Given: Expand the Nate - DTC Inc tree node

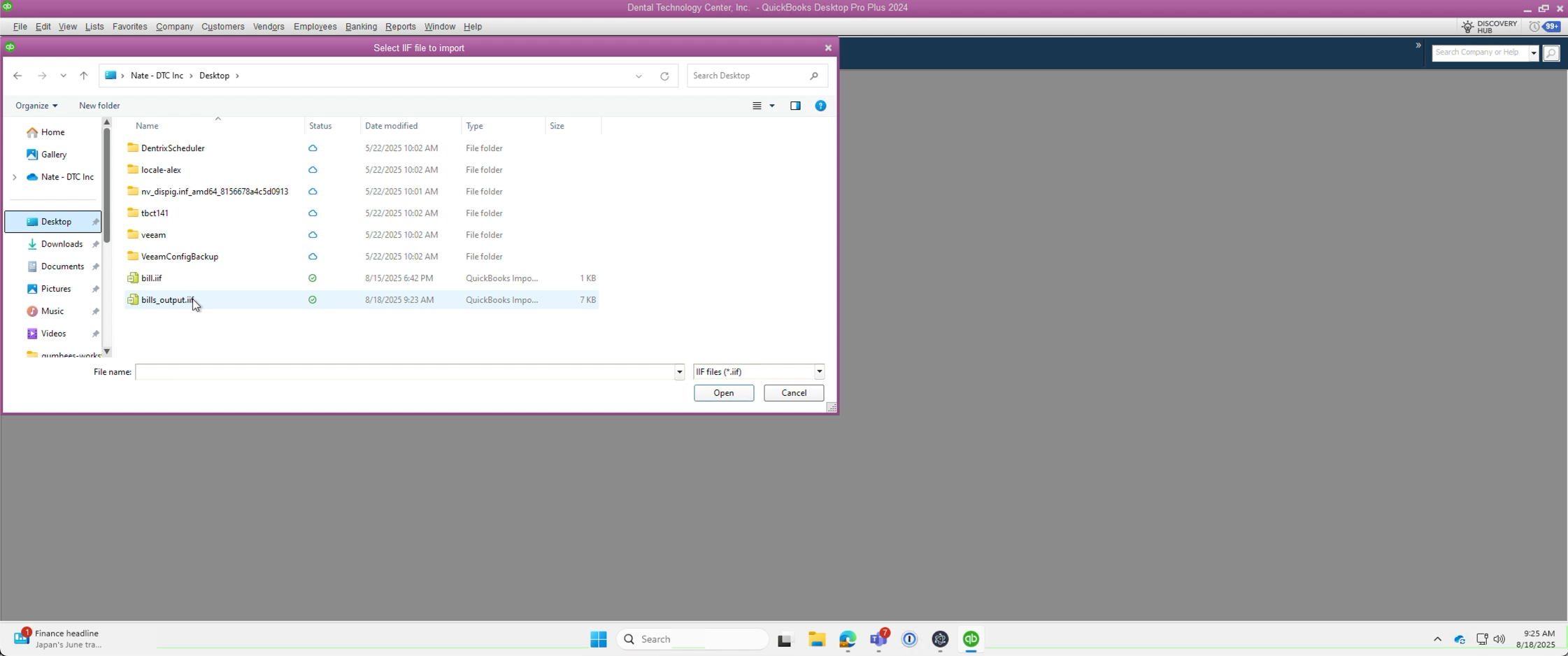Looking at the screenshot, I should tap(15, 177).
